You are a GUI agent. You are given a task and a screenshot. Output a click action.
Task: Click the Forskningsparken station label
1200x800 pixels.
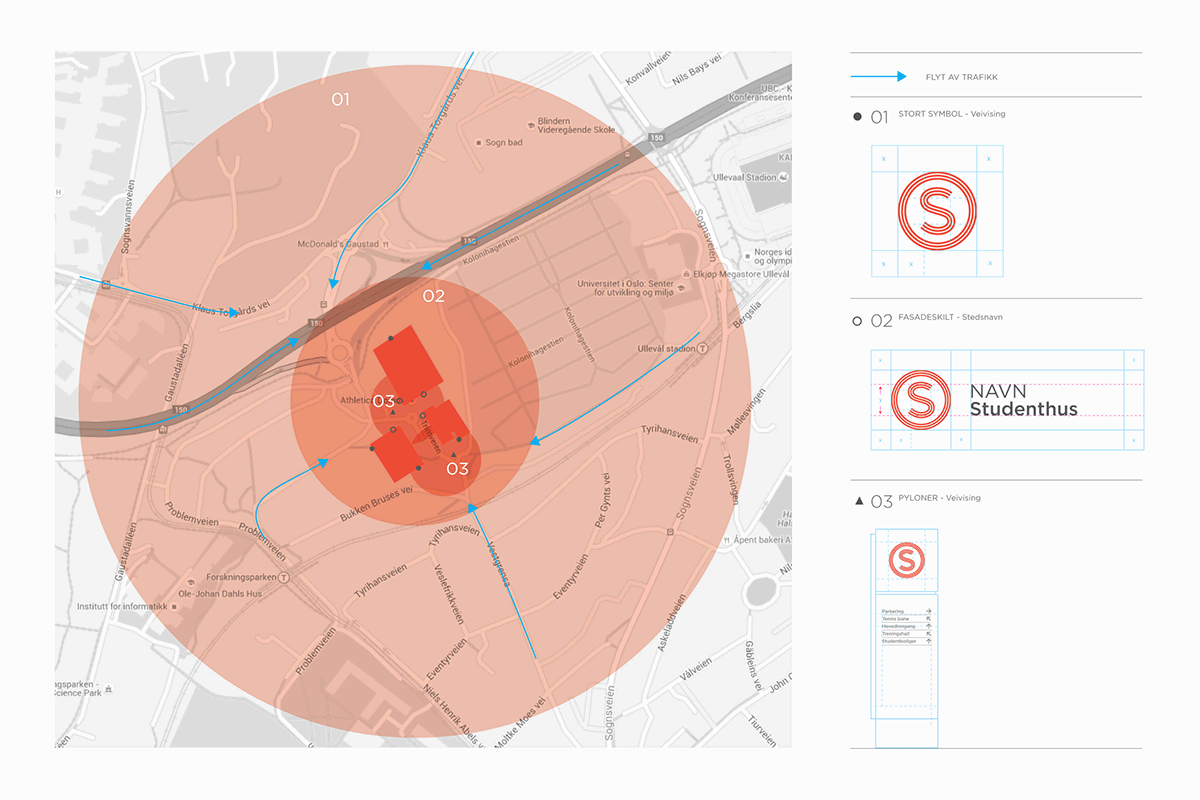[243, 577]
